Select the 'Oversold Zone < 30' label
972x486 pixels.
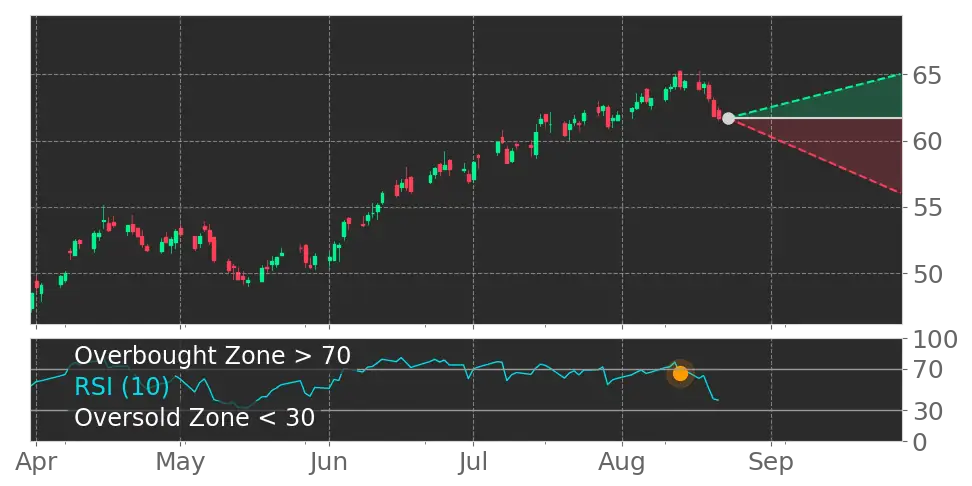195,418
